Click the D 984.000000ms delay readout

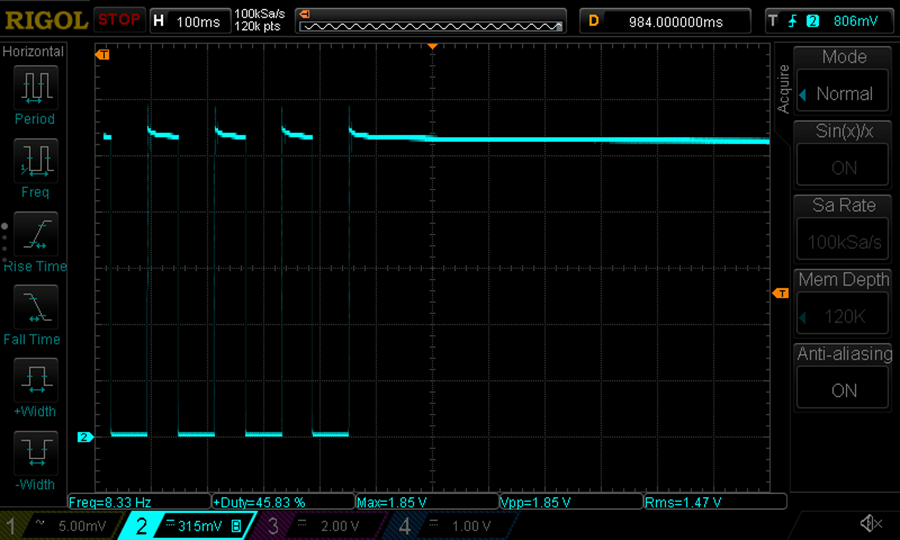pyautogui.click(x=665, y=21)
